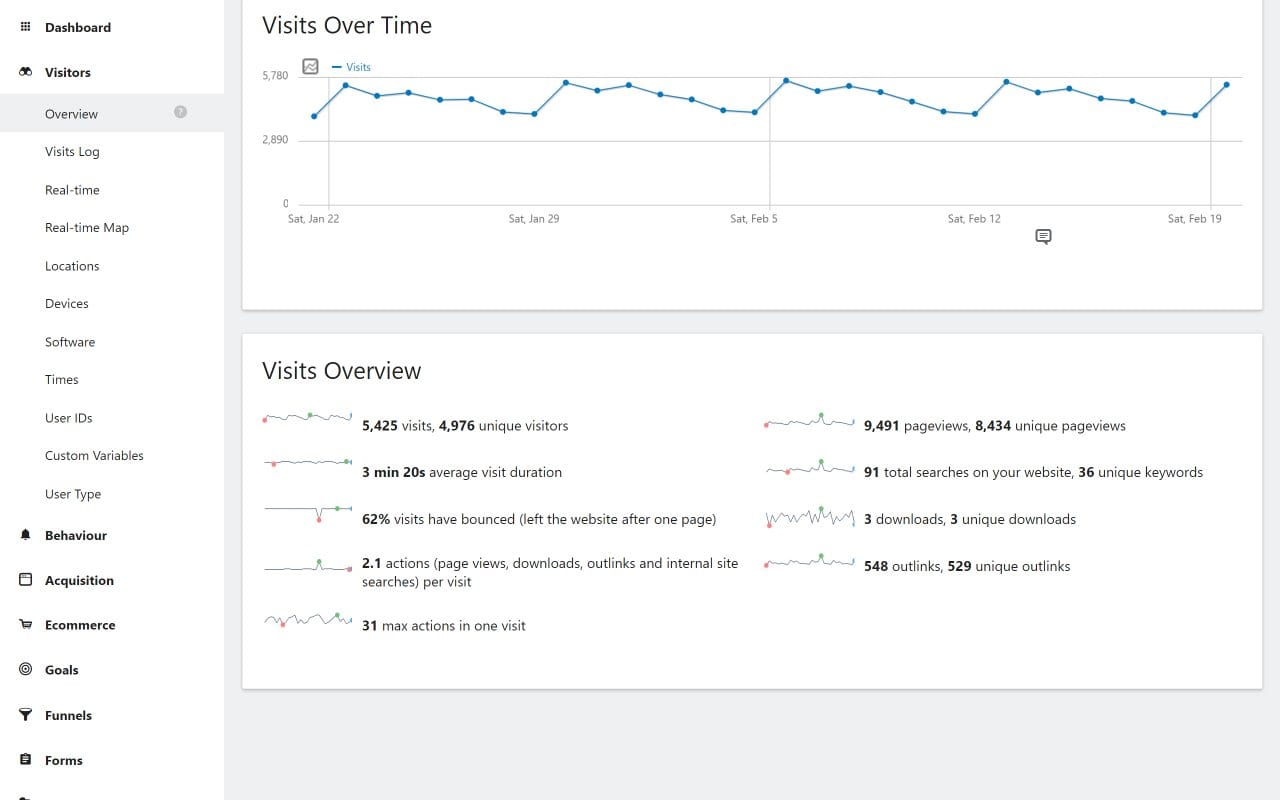Viewport: 1280px width, 800px height.
Task: Select the Dashboard grid icon in the sidebar
Action: pyautogui.click(x=25, y=26)
